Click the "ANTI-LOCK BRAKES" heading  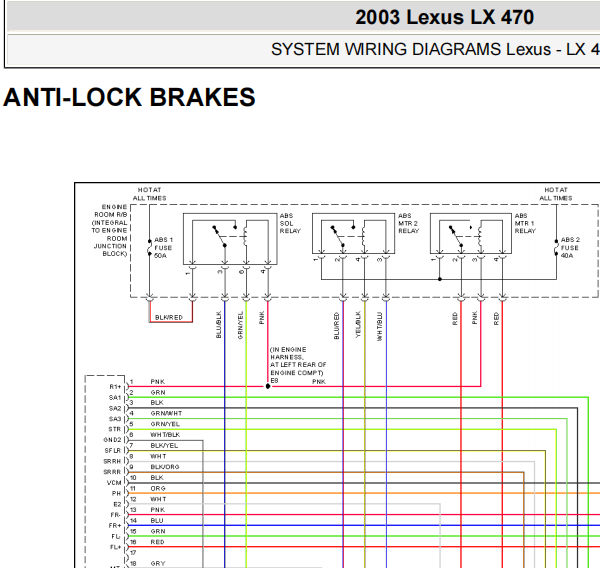pos(129,97)
